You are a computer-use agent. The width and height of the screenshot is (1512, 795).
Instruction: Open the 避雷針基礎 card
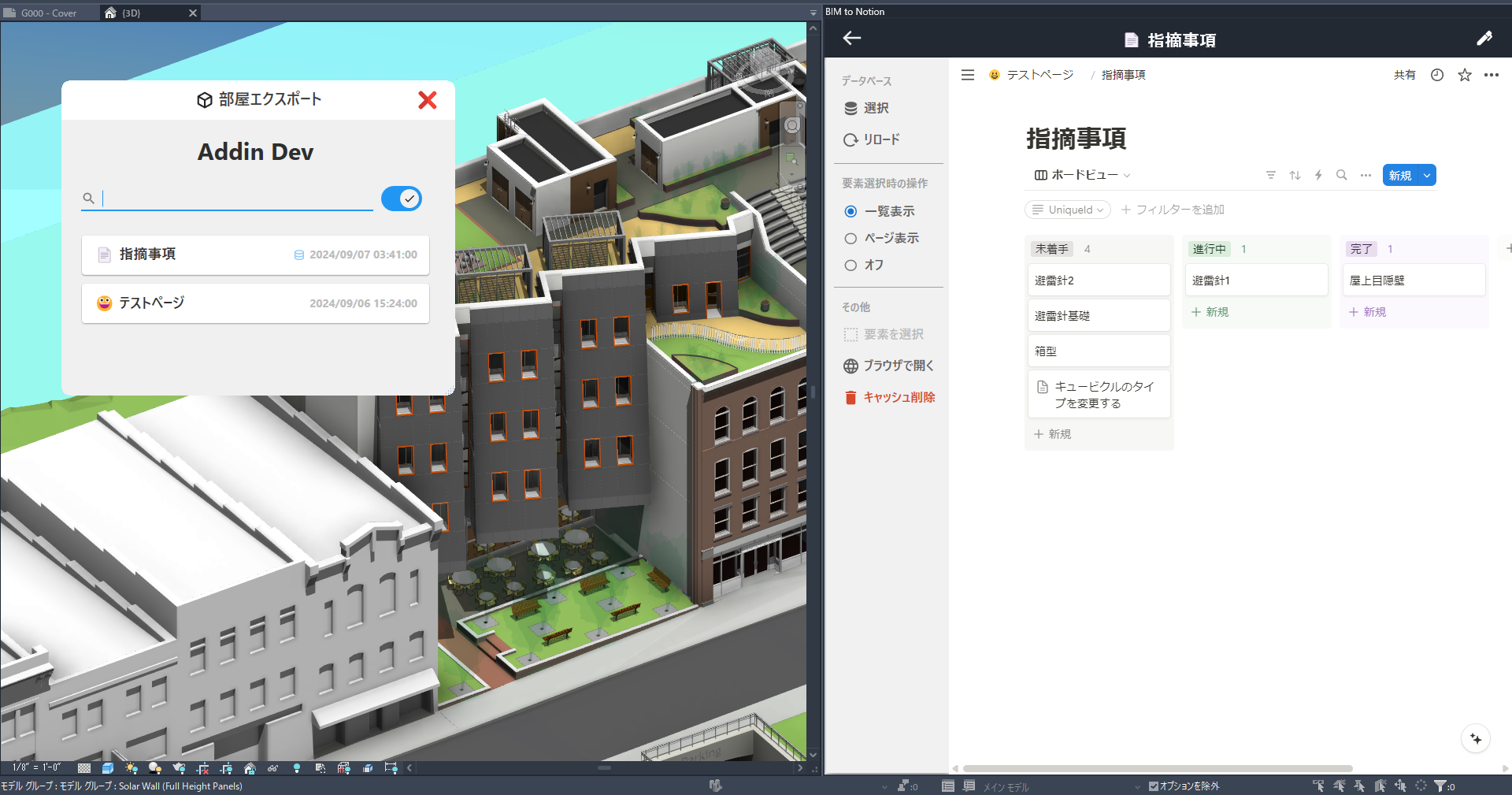pos(1099,316)
